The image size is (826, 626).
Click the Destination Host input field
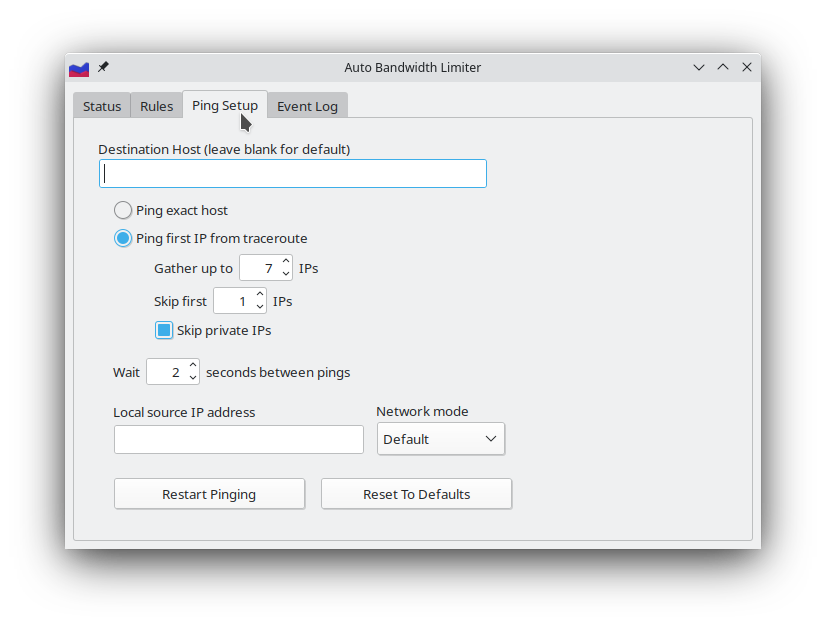coord(292,172)
